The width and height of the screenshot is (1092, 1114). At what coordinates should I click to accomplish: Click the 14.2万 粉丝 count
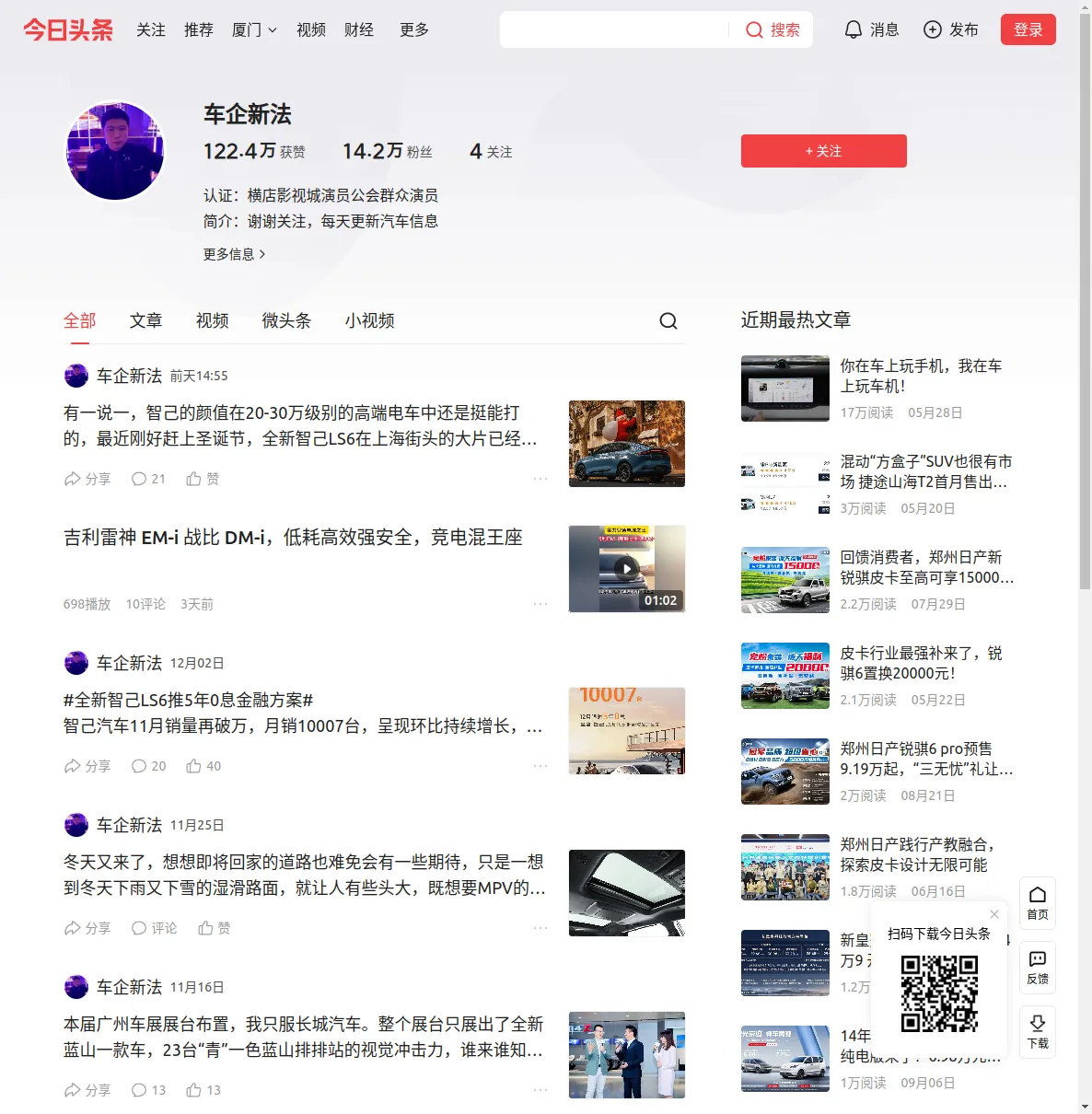tap(387, 151)
